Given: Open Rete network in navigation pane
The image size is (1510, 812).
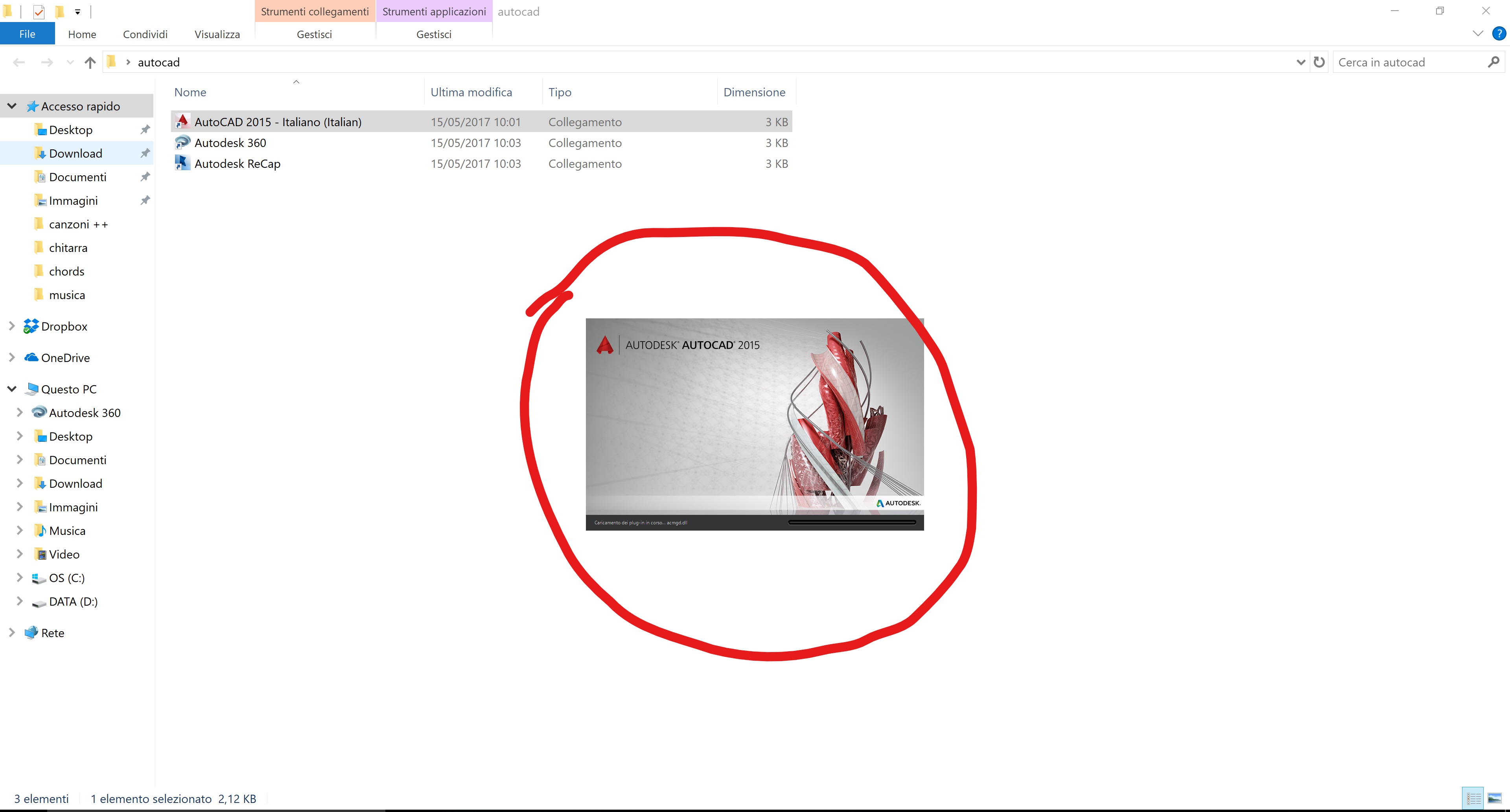Looking at the screenshot, I should coord(52,633).
